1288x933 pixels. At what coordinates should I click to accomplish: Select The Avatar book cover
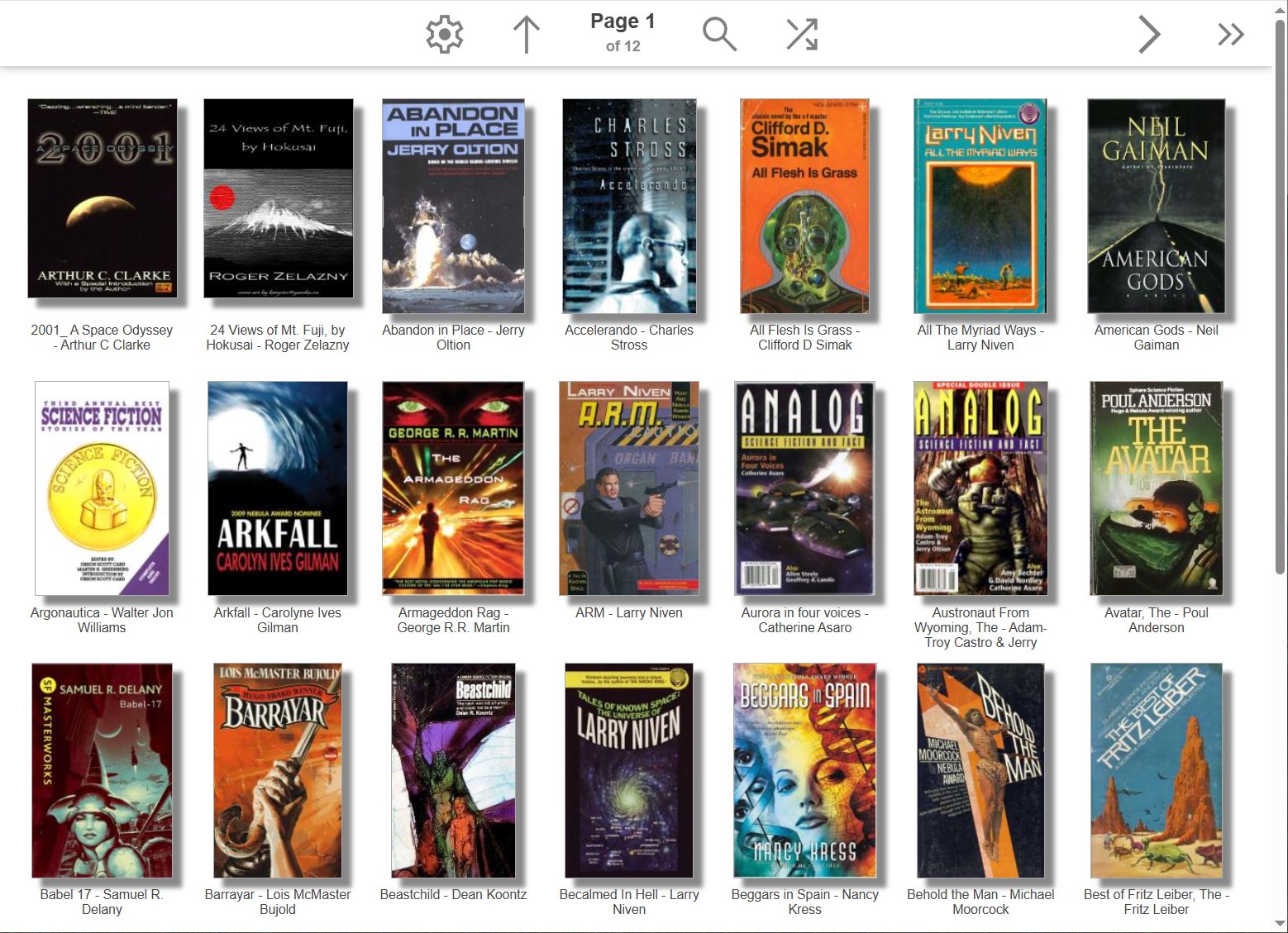(x=1156, y=488)
